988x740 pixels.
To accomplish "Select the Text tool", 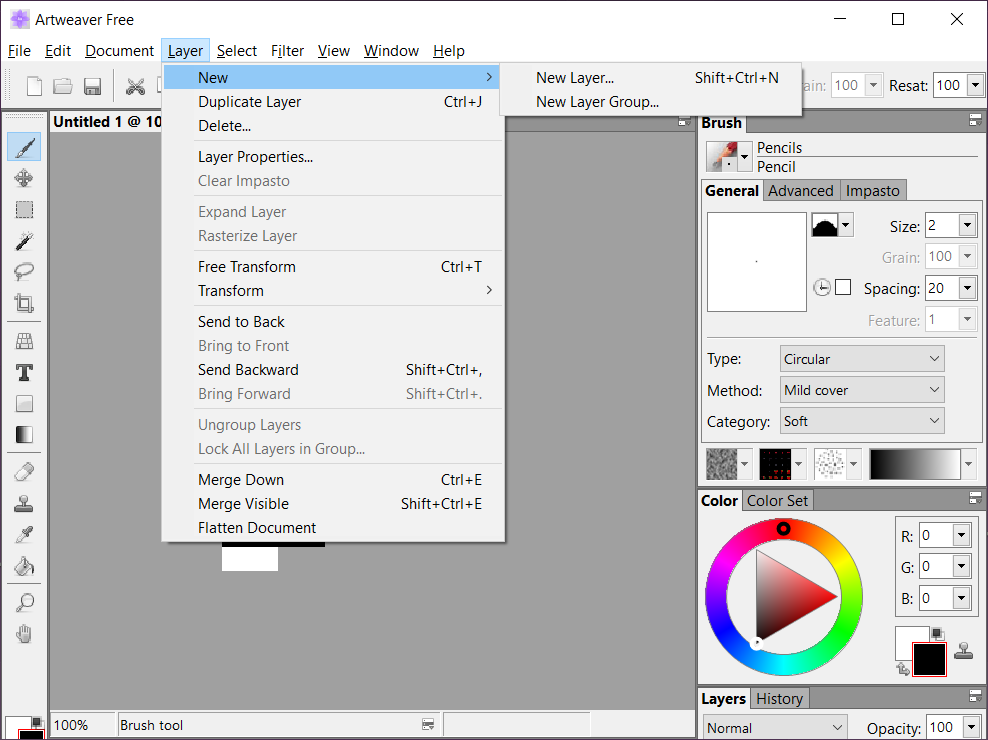I will click(24, 373).
